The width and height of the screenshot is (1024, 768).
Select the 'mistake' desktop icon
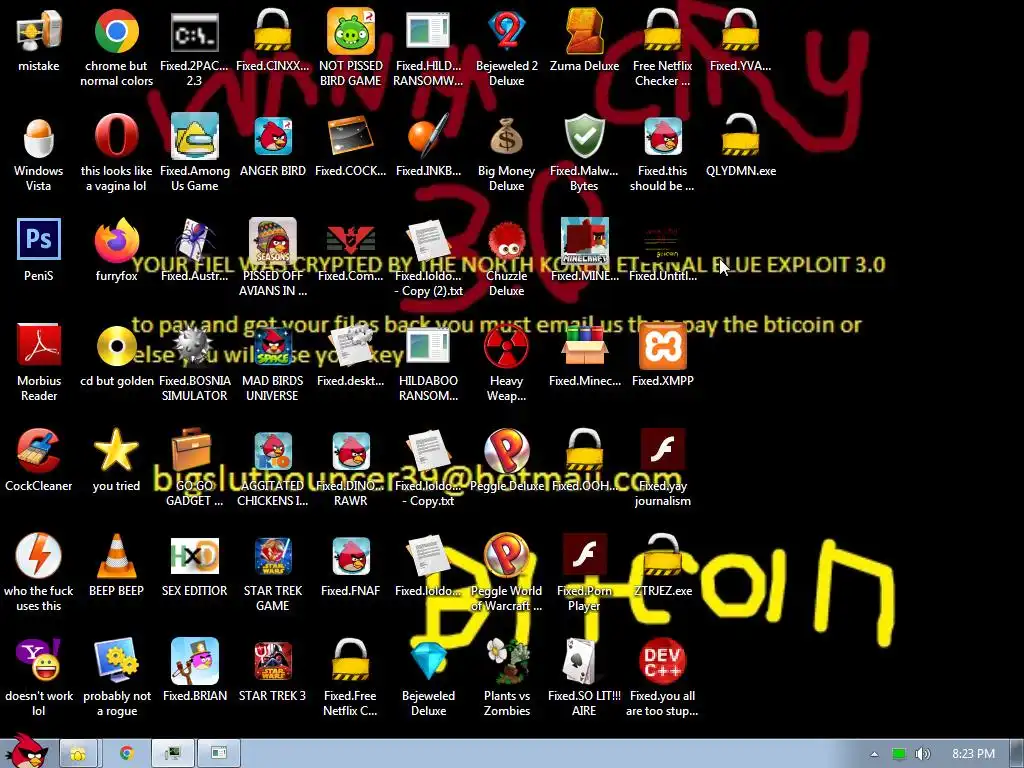(39, 31)
